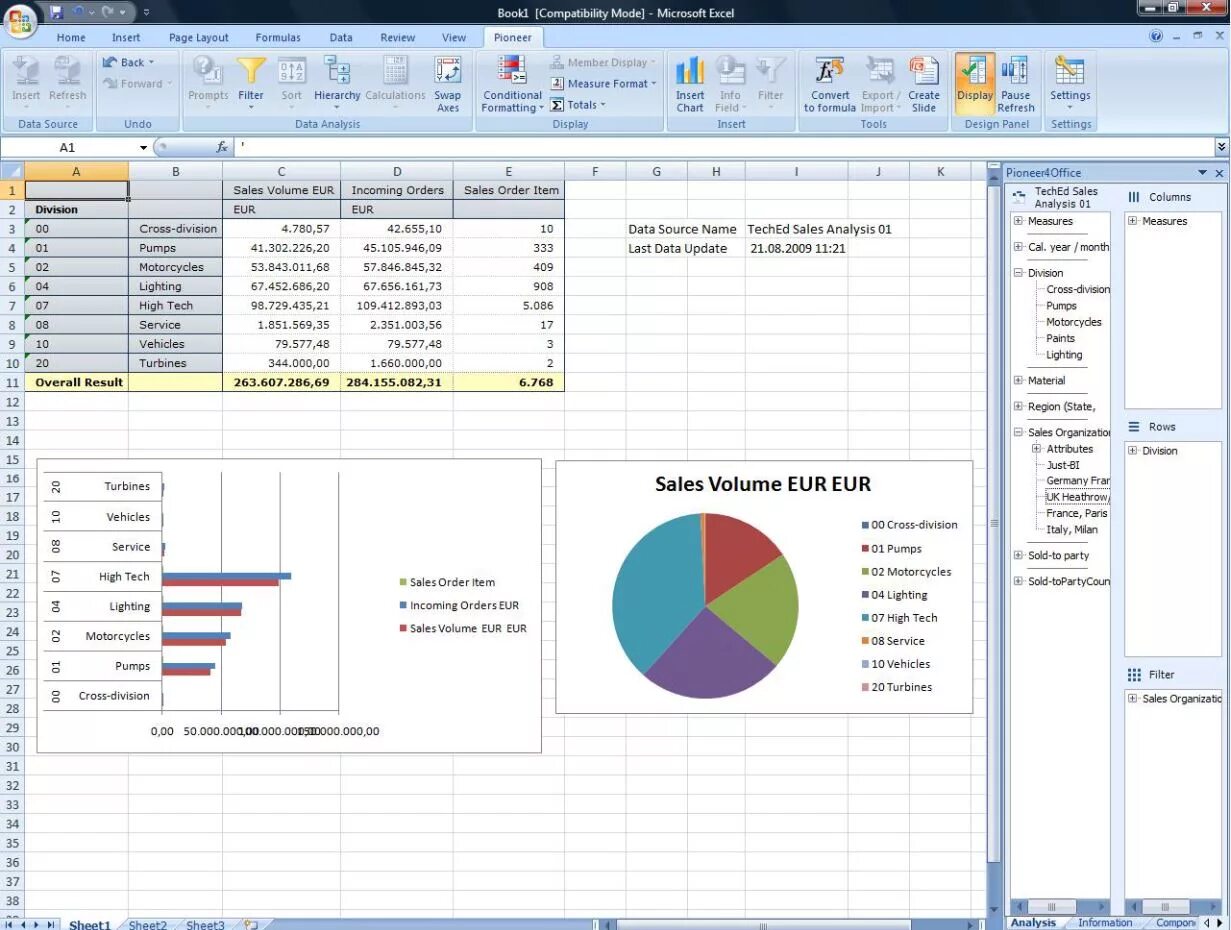Expand the formula bar with the chevron
This screenshot has height=930, width=1231.
pos(1221,147)
